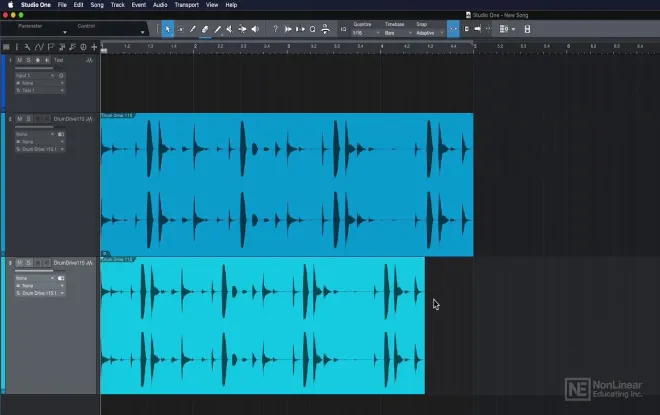660x415 pixels.
Task: Mute track 2 DrumDrive115
Action: (x=19, y=119)
